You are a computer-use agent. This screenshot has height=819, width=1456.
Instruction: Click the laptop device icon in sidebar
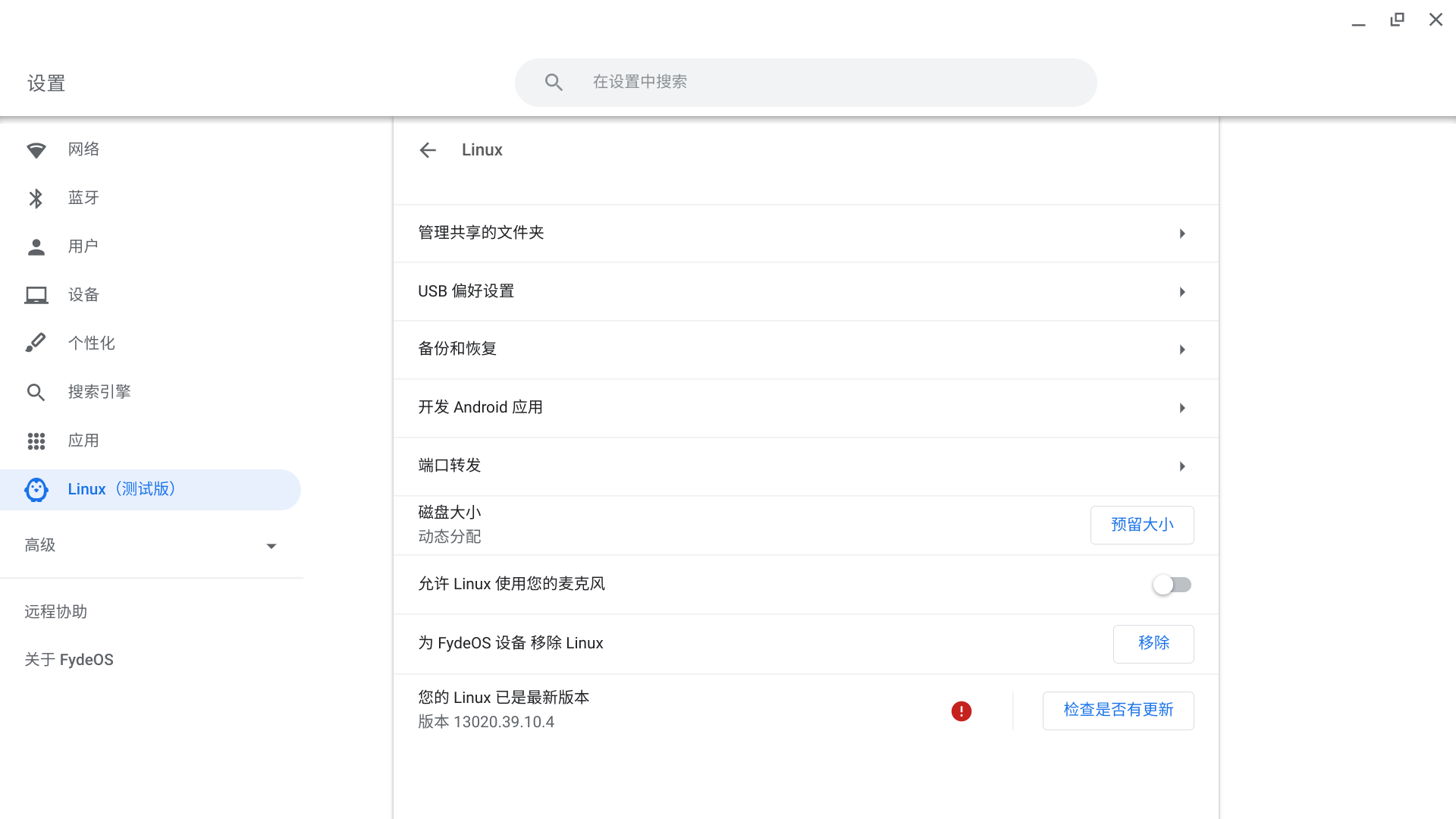[36, 296]
